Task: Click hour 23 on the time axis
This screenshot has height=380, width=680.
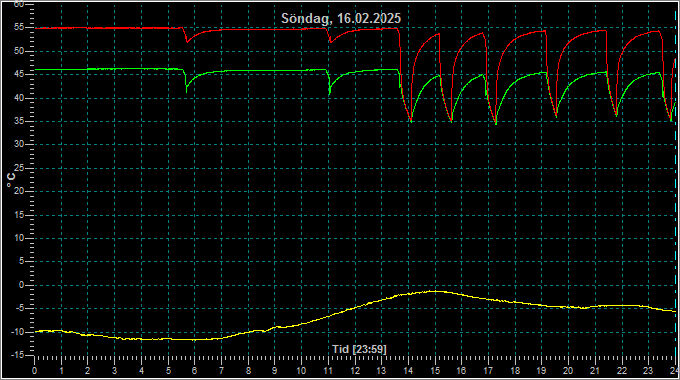Action: coord(648,371)
